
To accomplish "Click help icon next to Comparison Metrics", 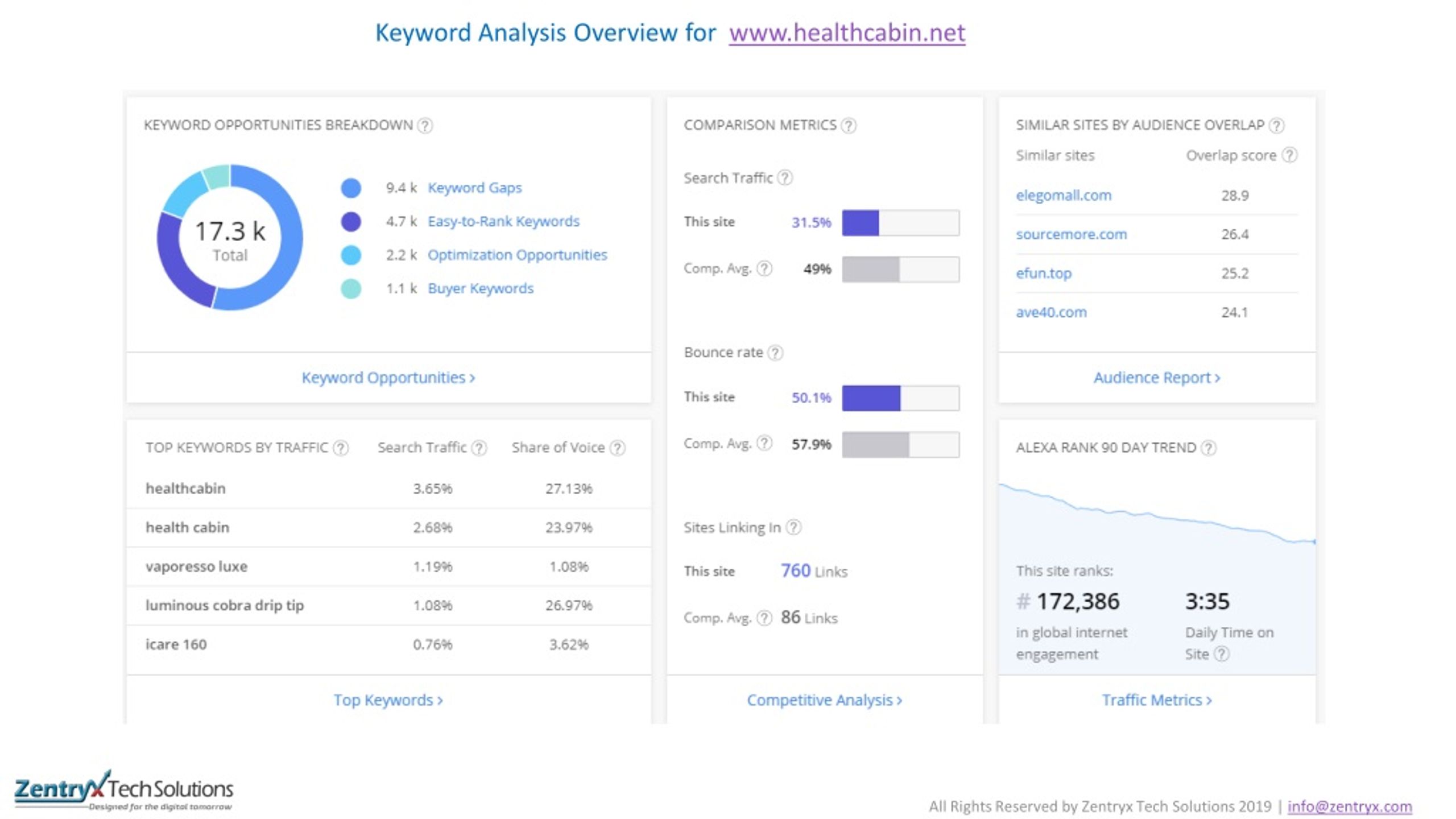I will (x=849, y=125).
